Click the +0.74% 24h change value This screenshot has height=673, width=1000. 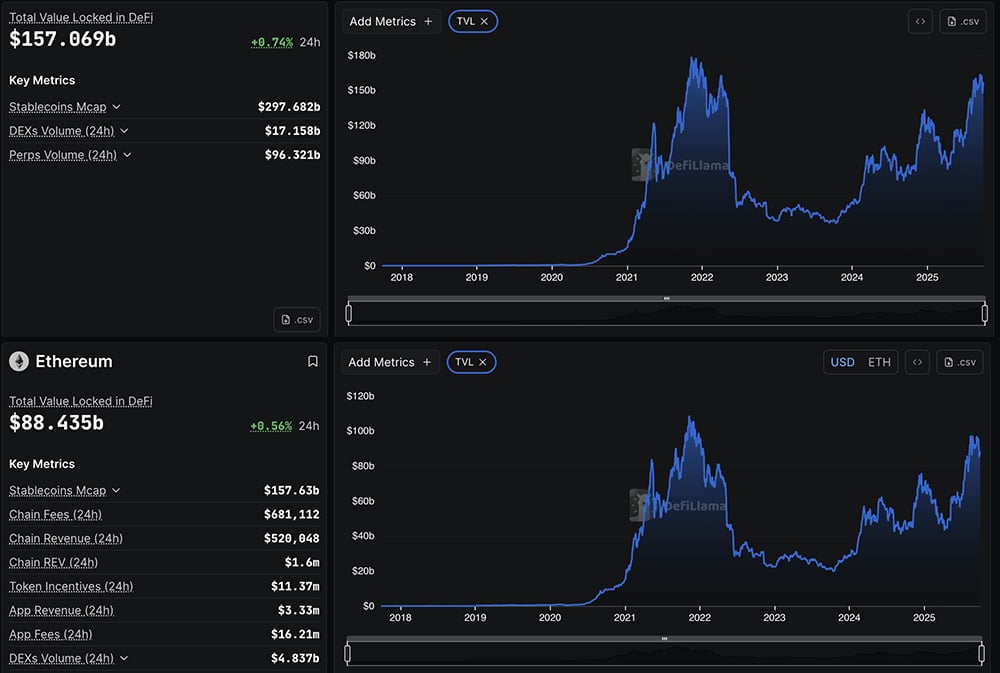pyautogui.click(x=272, y=42)
